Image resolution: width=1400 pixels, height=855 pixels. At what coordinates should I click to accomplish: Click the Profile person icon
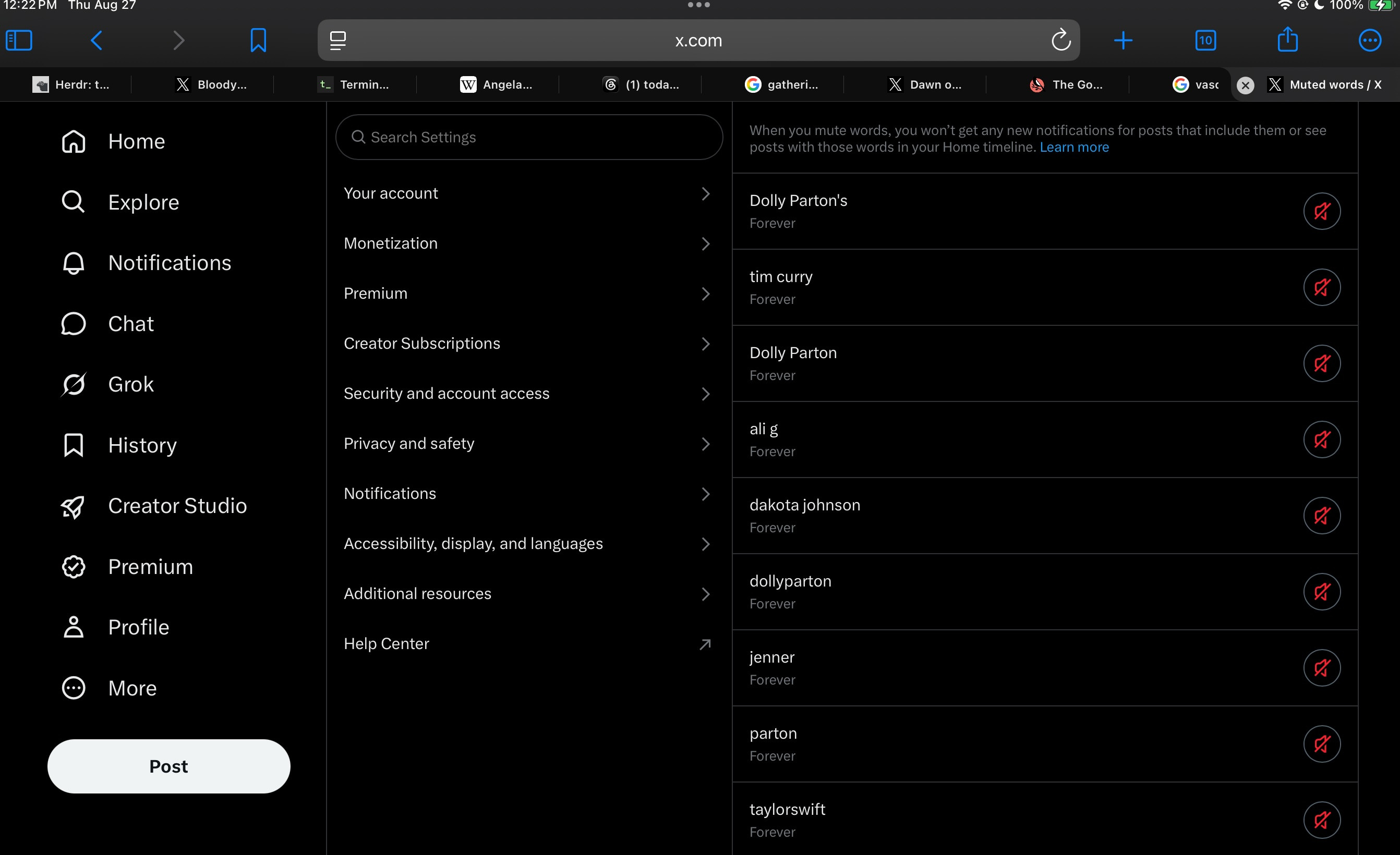pos(74,627)
